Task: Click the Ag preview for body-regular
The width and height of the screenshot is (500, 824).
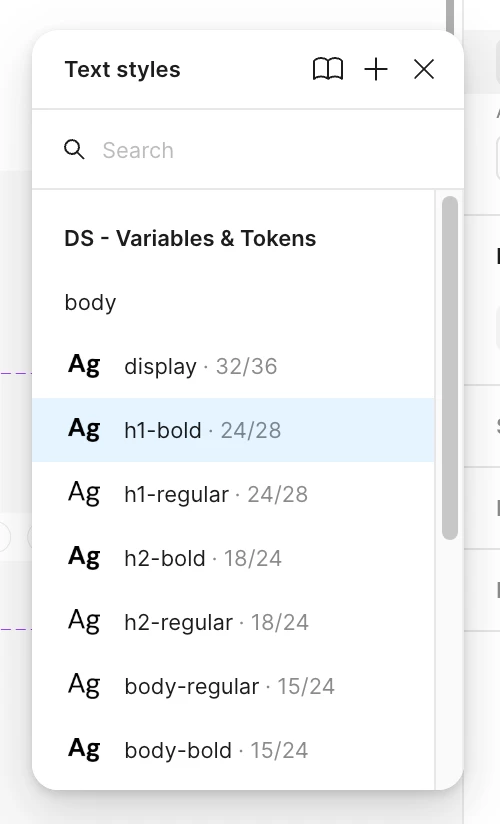Action: point(84,685)
